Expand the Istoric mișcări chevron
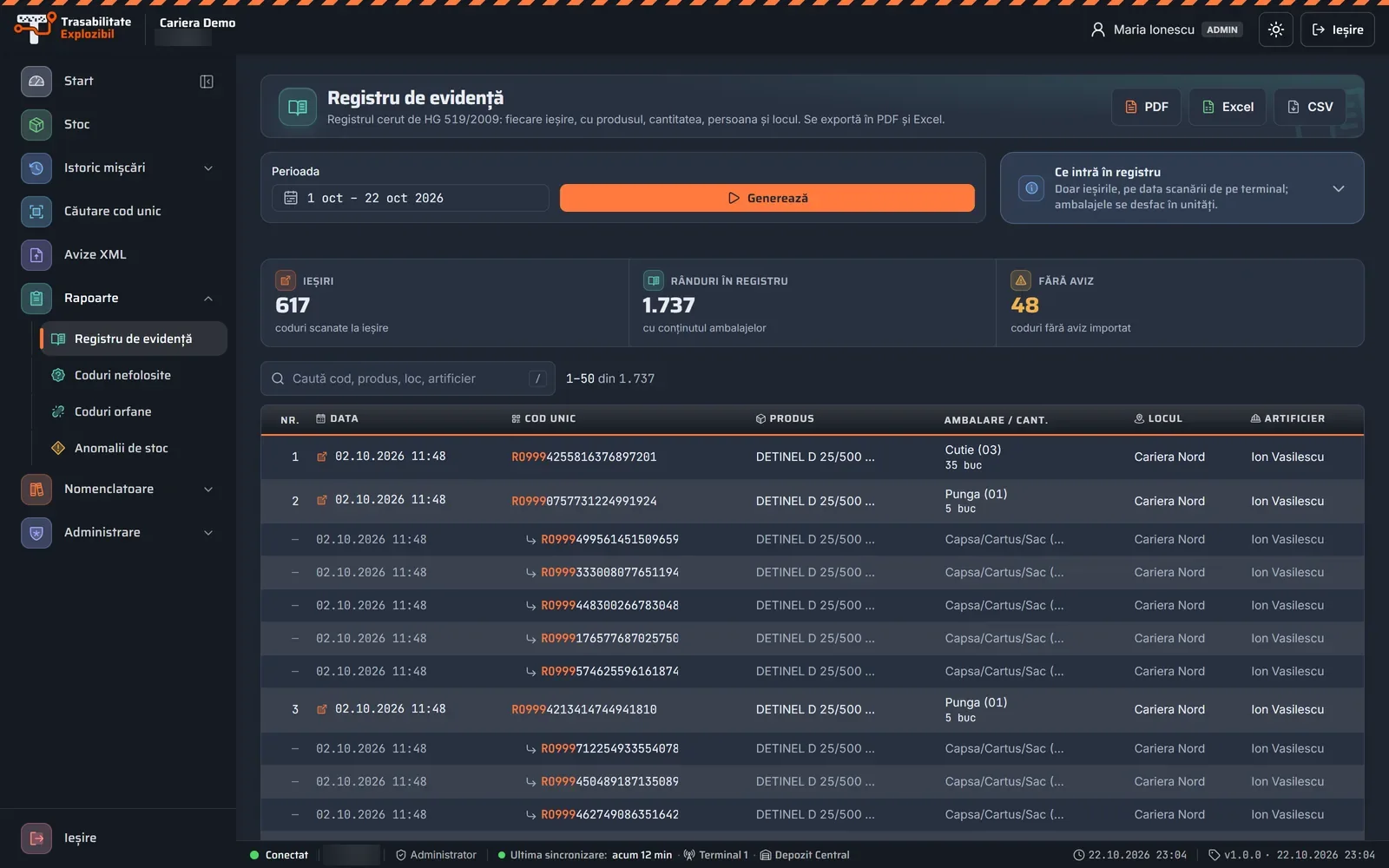Image resolution: width=1389 pixels, height=868 pixels. pyautogui.click(x=208, y=168)
